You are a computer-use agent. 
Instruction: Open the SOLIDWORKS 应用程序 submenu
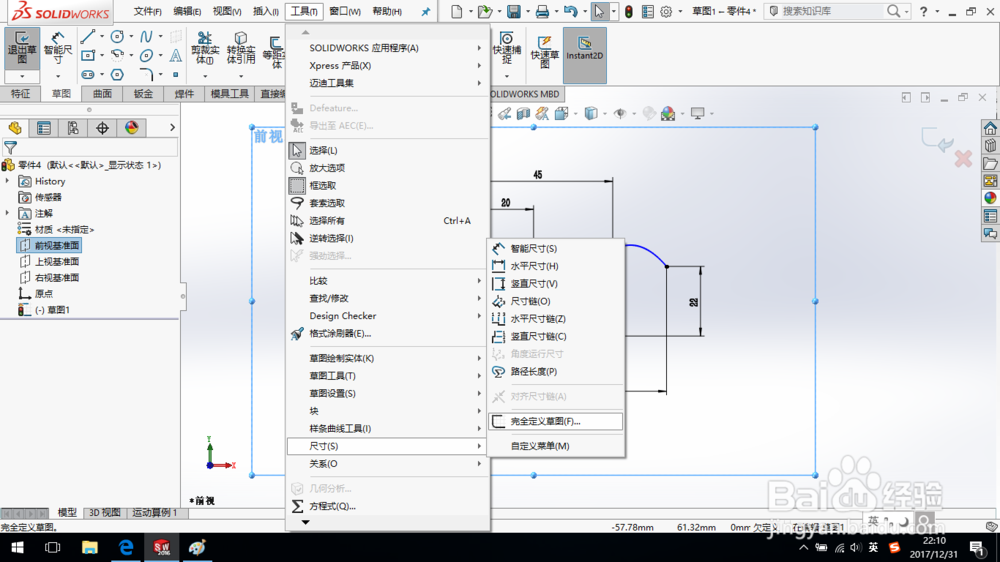click(388, 48)
